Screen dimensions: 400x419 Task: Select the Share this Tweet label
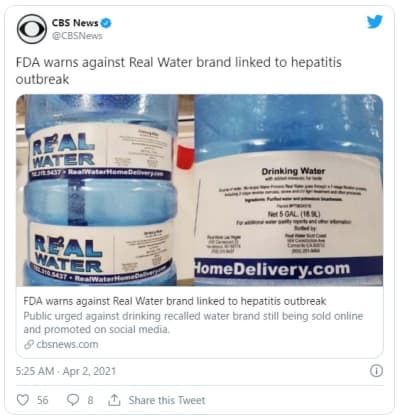[x=167, y=400]
